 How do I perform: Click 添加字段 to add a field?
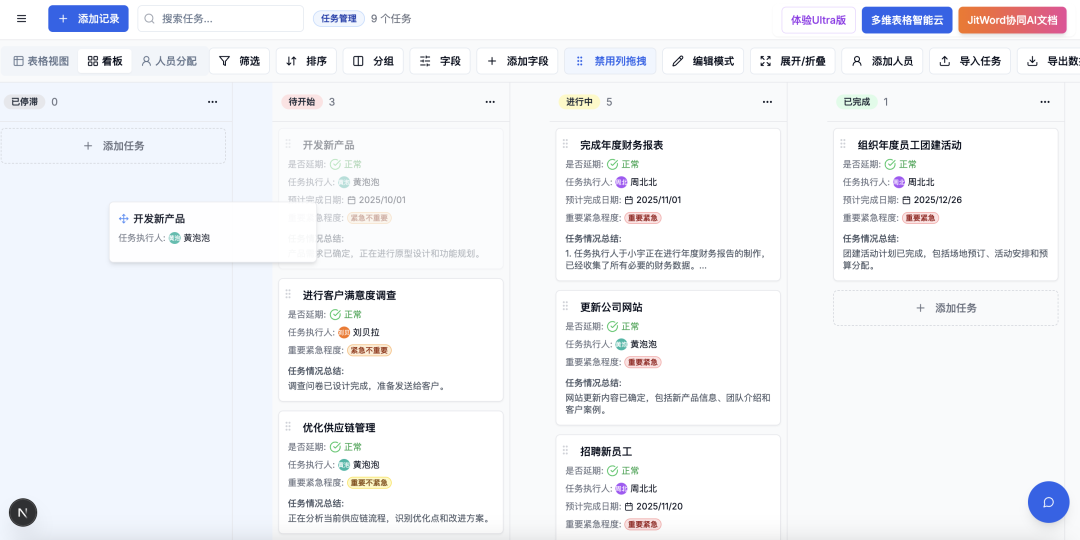coord(517,61)
